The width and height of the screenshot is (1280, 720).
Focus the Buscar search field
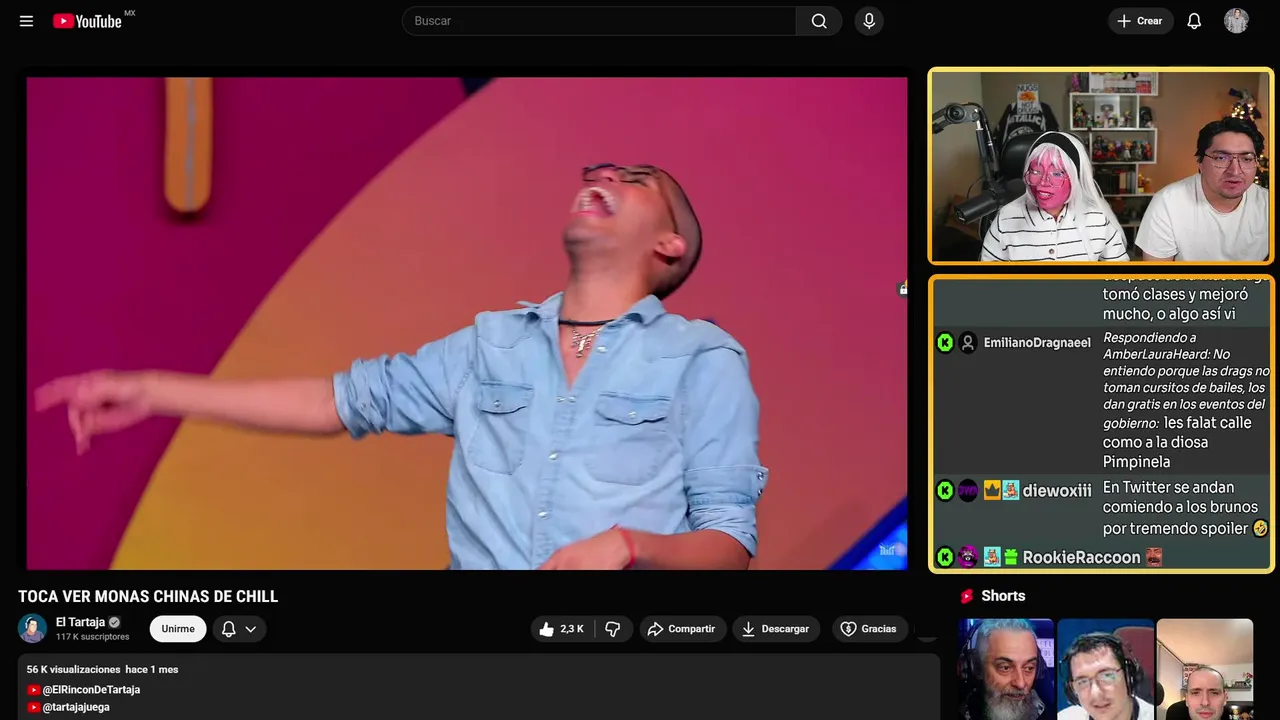(x=599, y=21)
